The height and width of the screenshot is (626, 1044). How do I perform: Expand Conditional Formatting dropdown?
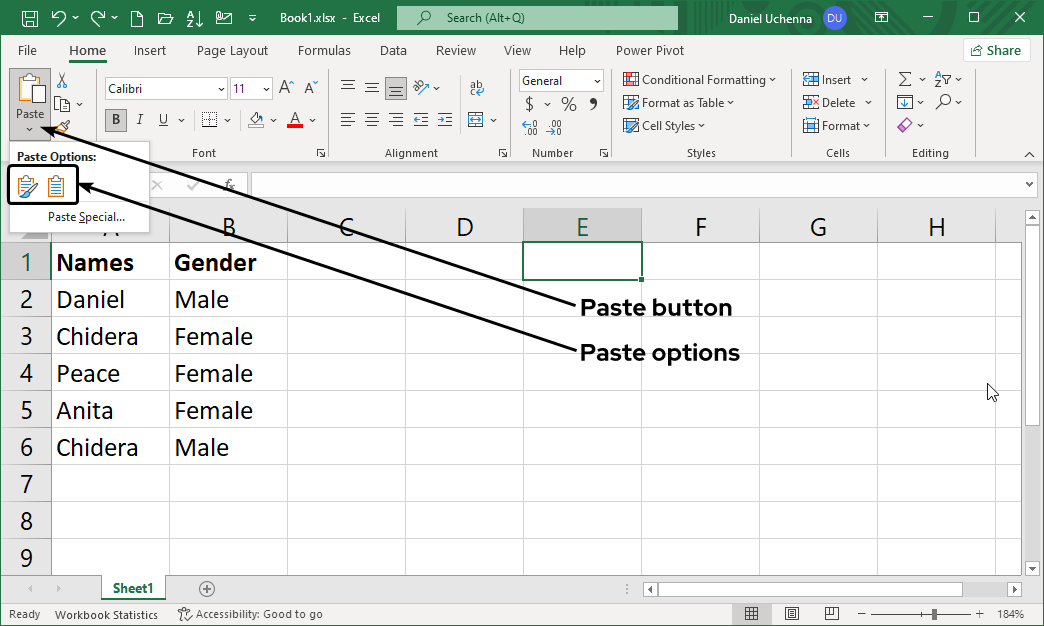tap(699, 80)
